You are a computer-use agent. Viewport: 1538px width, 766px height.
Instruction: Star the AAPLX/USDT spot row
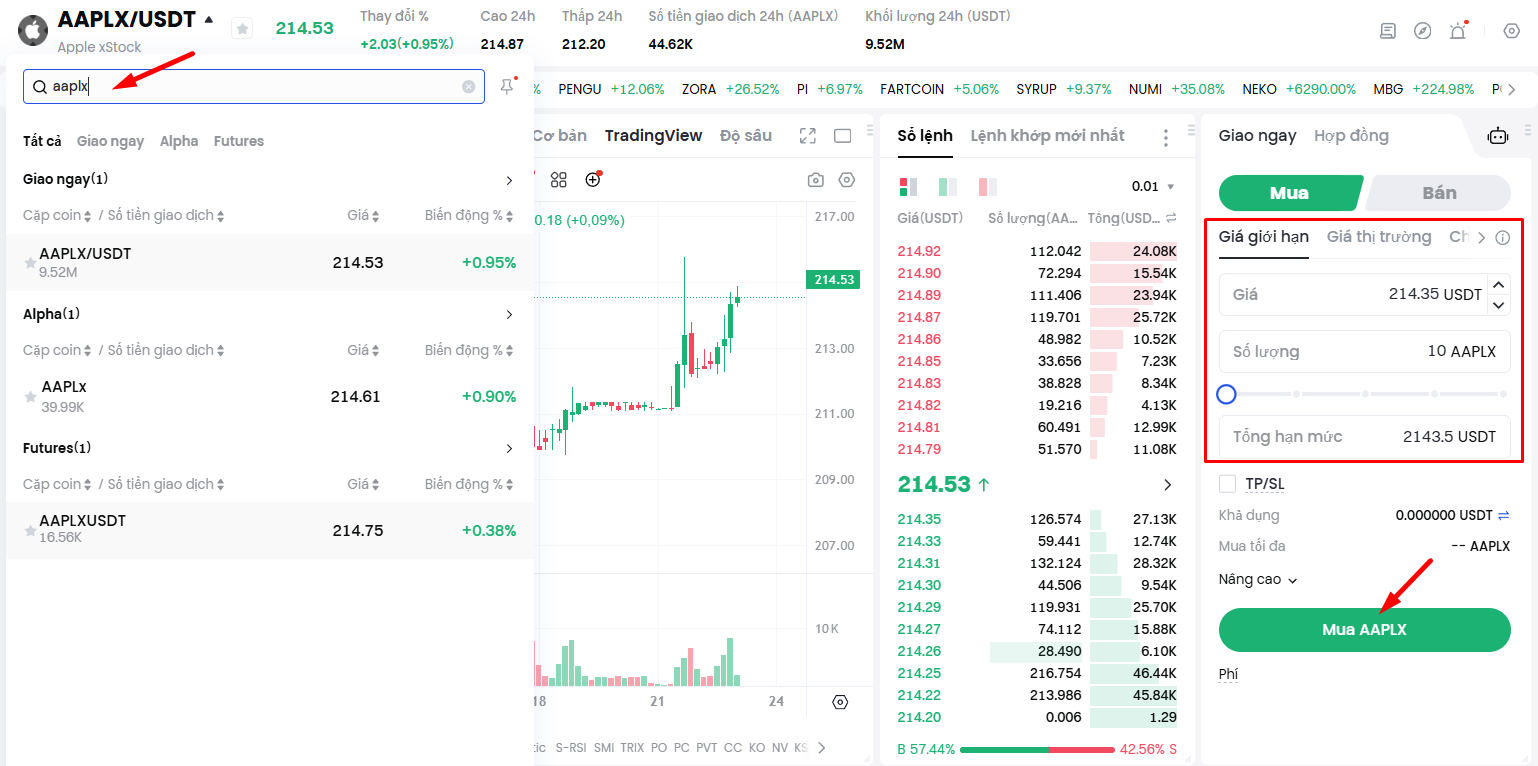[30, 263]
